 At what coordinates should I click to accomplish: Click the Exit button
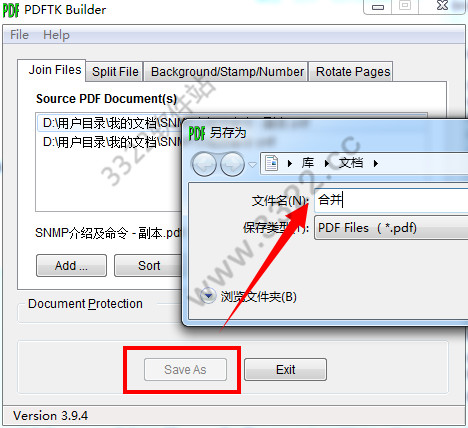[285, 370]
